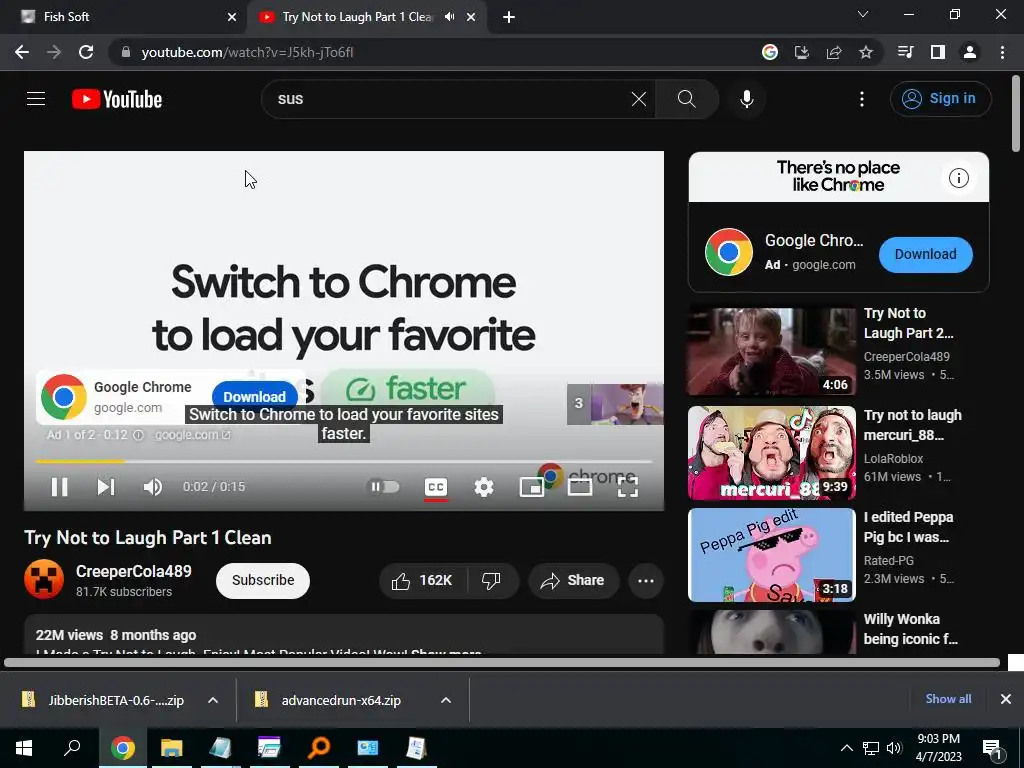Click Sign in button
Image resolution: width=1024 pixels, height=768 pixels.
coord(940,99)
